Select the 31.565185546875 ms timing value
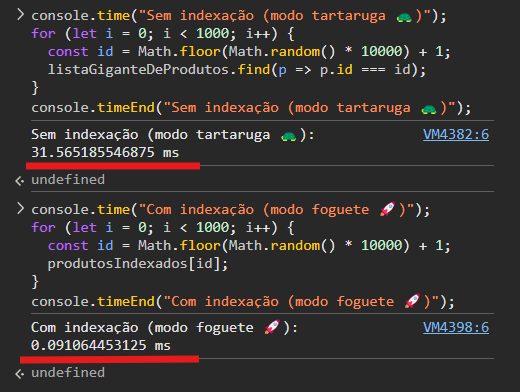 (105, 153)
